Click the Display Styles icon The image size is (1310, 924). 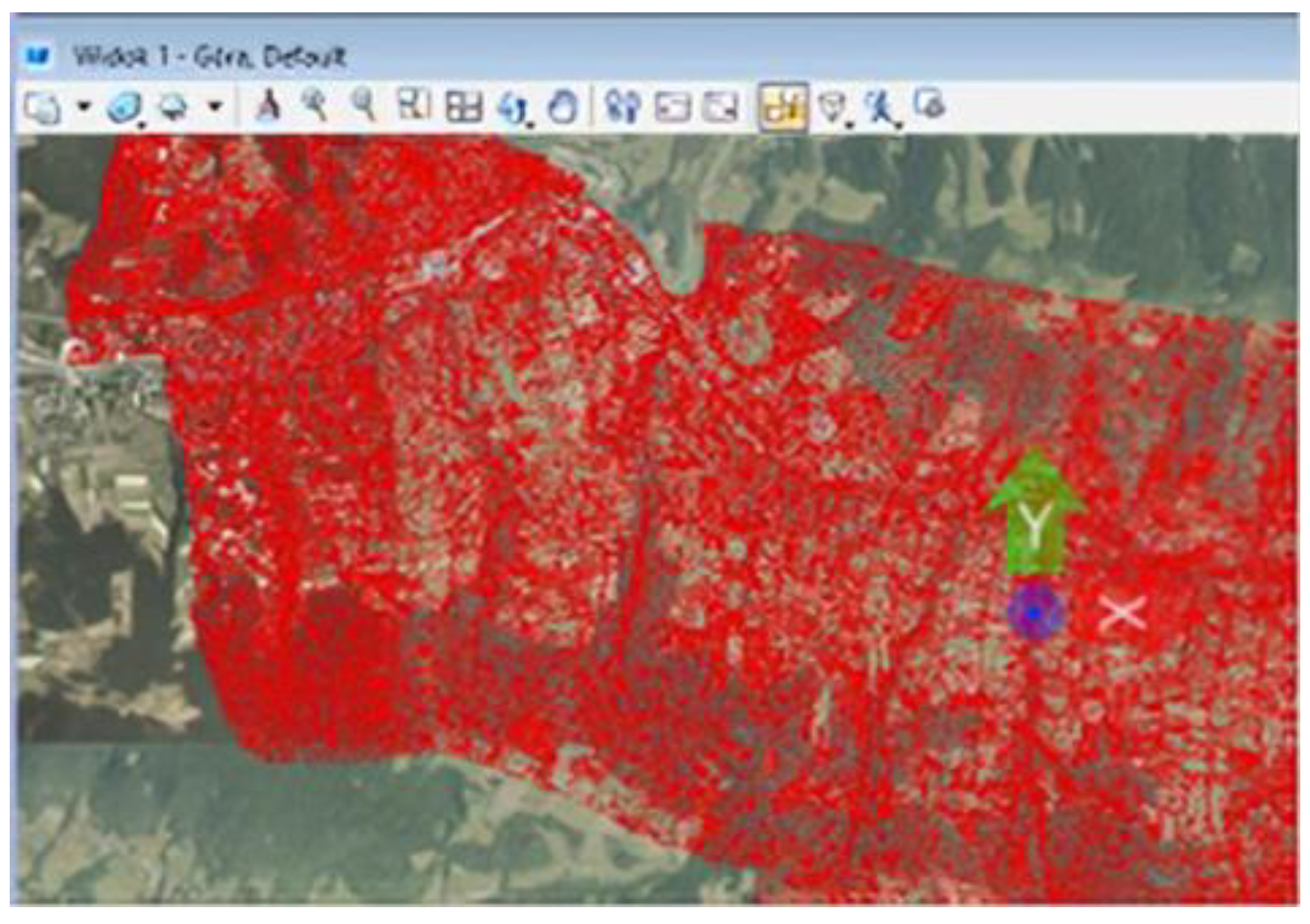(125, 107)
